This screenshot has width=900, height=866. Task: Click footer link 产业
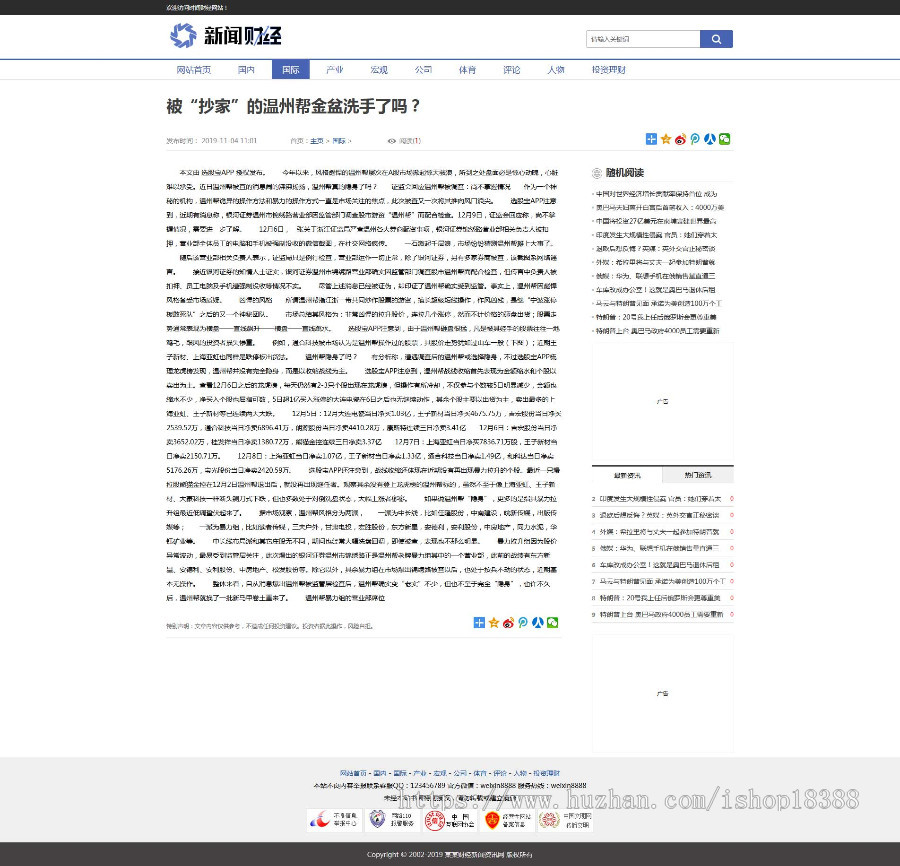(x=420, y=773)
